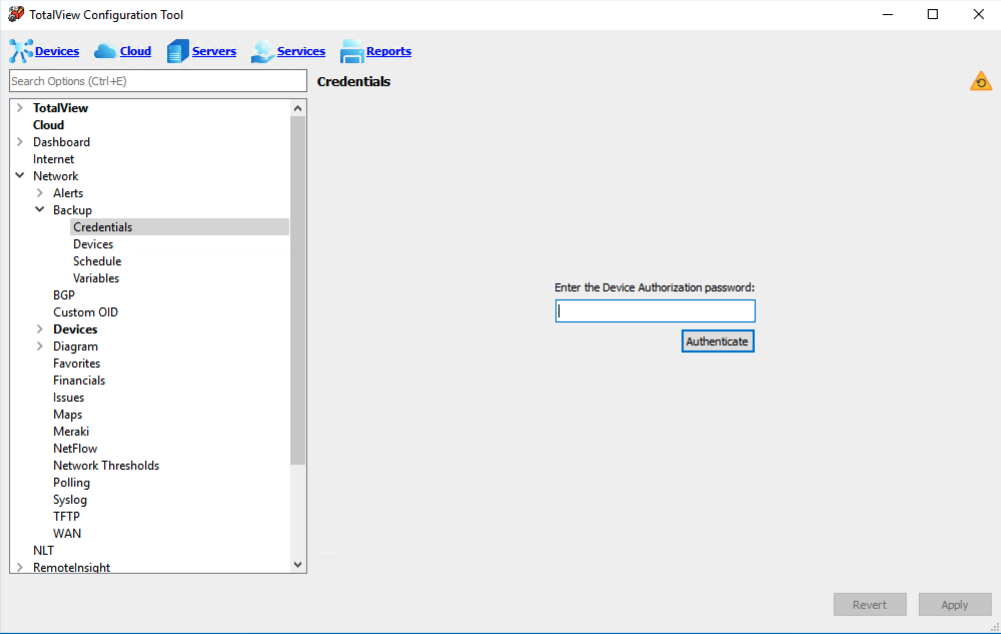
Task: Select TFTP in the tree
Action: pyautogui.click(x=66, y=517)
